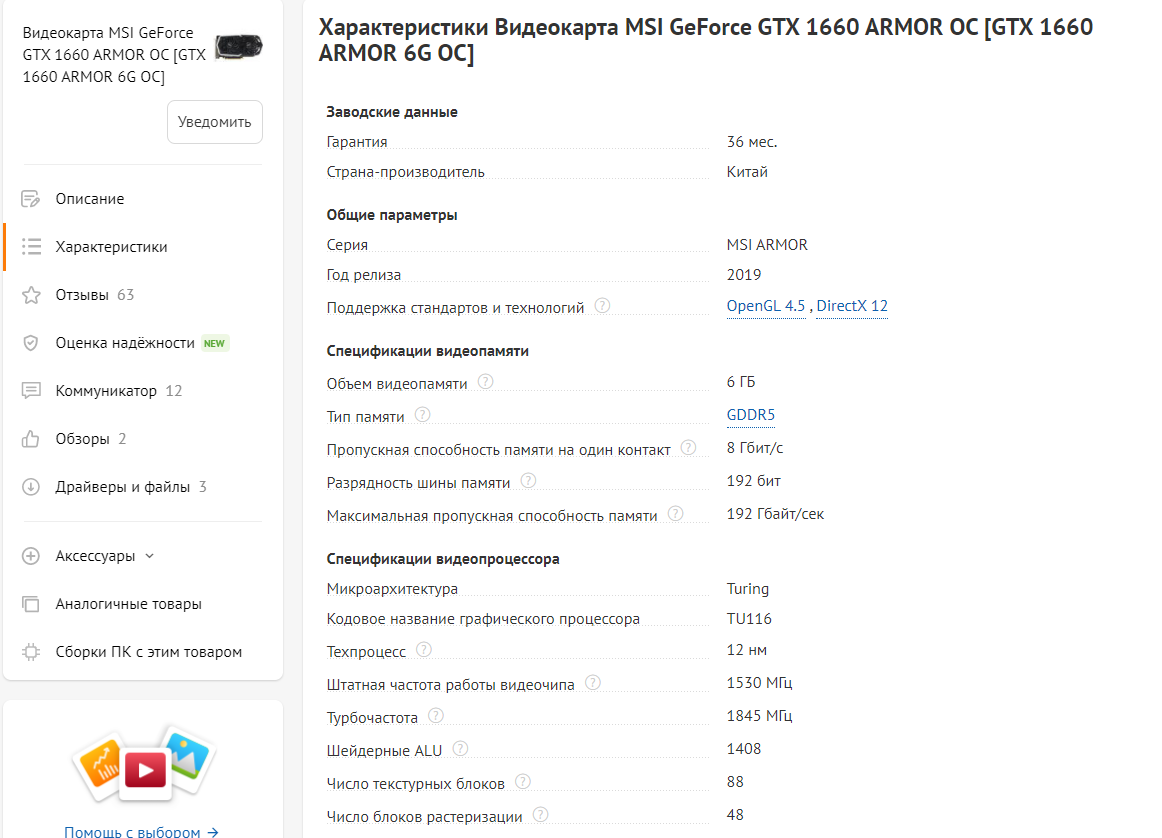Follow the Помощь с выбором link
1162x838 pixels.
tap(141, 831)
